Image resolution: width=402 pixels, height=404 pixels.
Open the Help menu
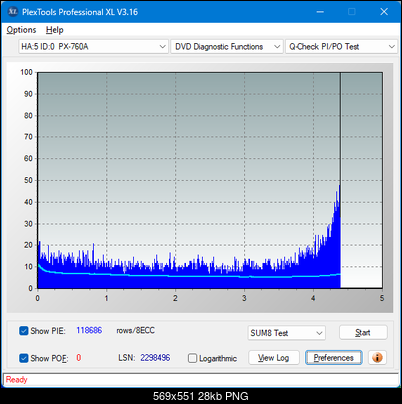click(55, 30)
